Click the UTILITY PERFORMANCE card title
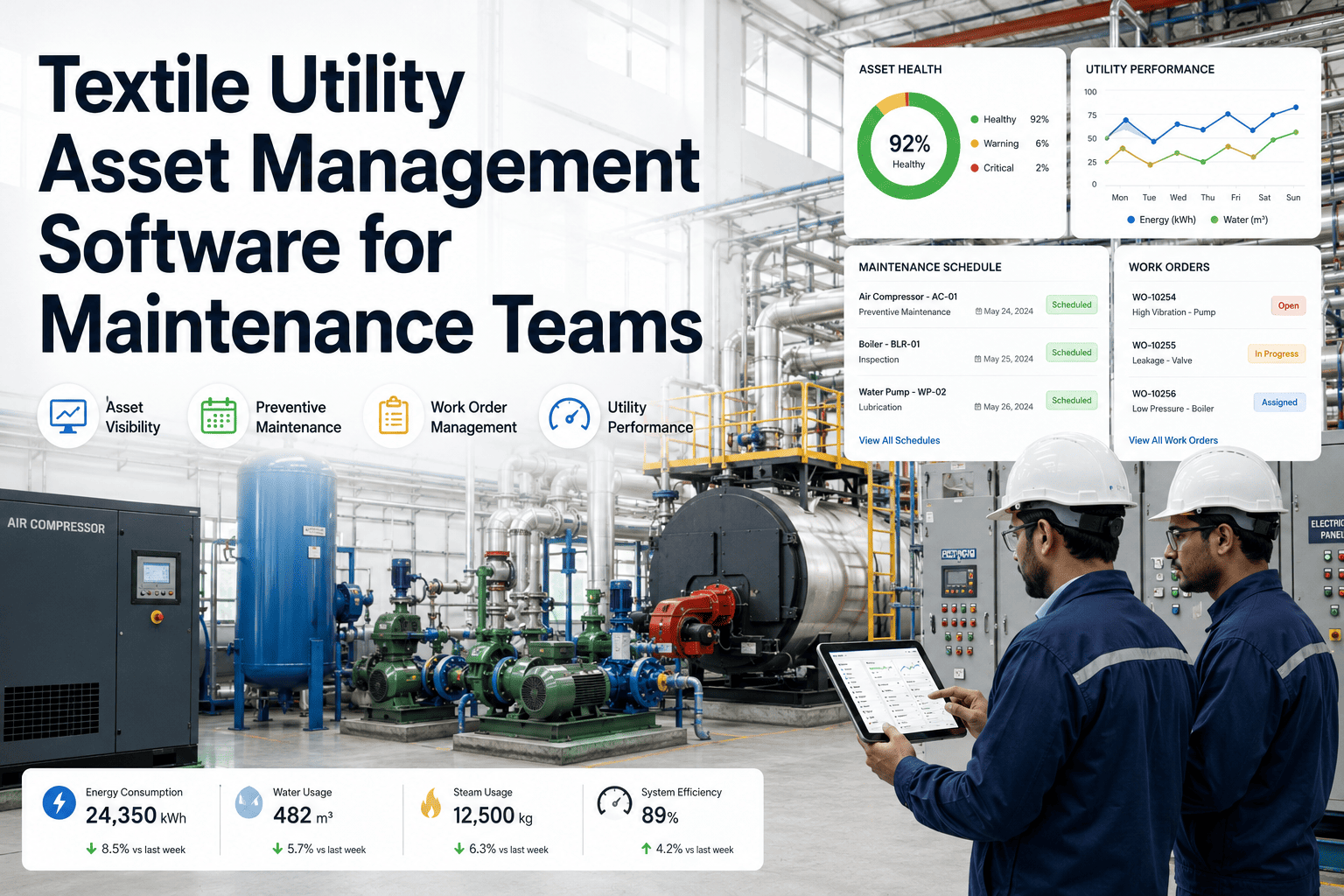1344x896 pixels. pyautogui.click(x=1150, y=69)
